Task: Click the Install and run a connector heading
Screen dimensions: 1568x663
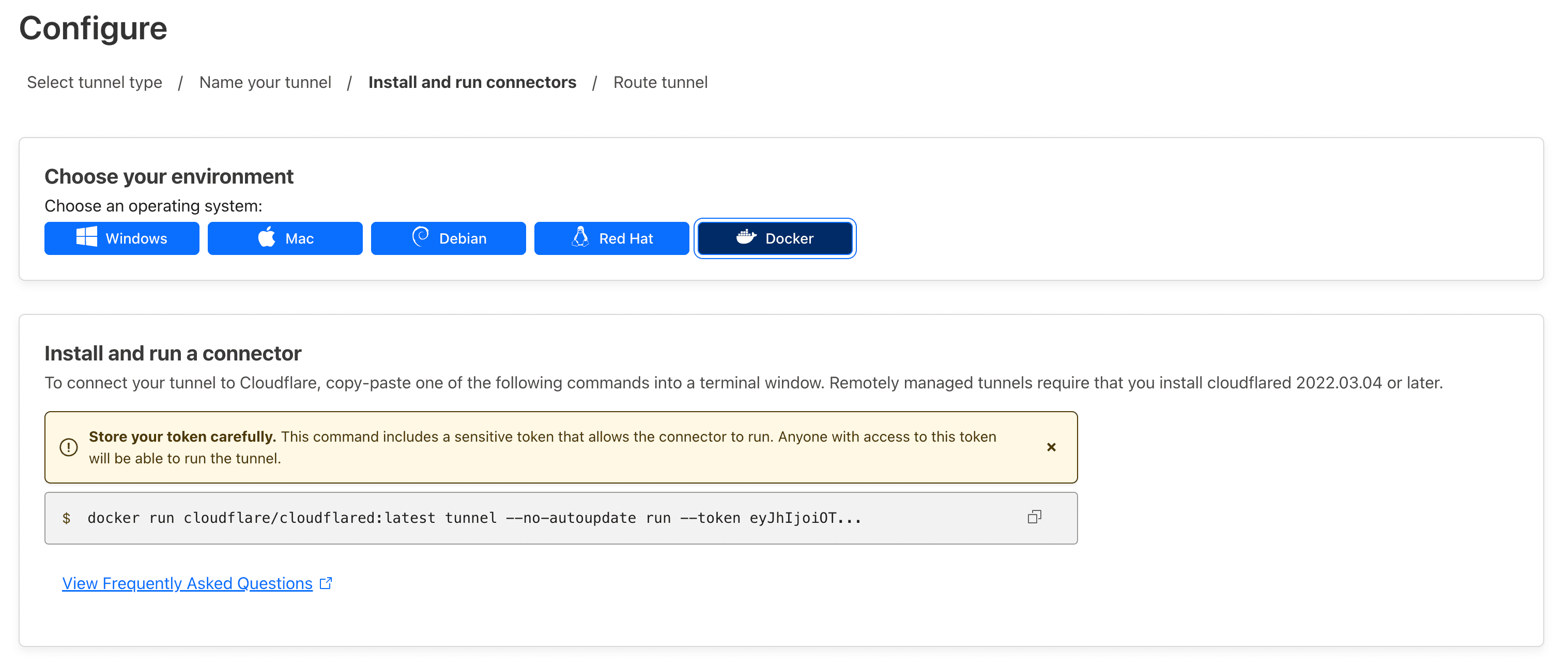Action: [173, 353]
